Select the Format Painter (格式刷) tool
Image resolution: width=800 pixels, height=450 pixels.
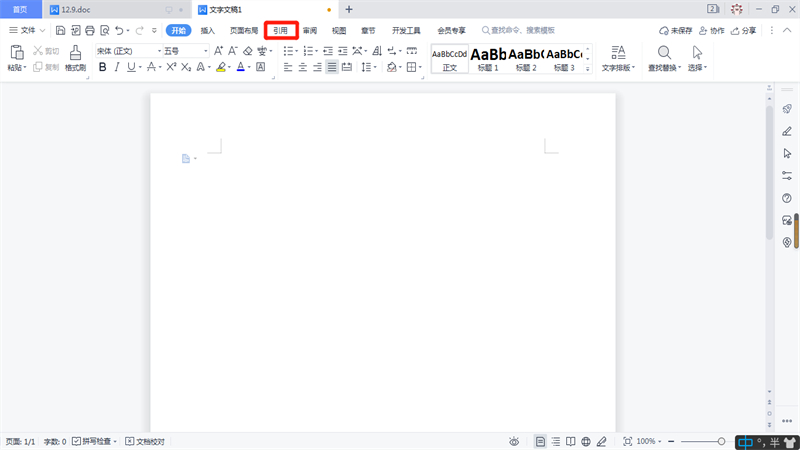point(76,58)
